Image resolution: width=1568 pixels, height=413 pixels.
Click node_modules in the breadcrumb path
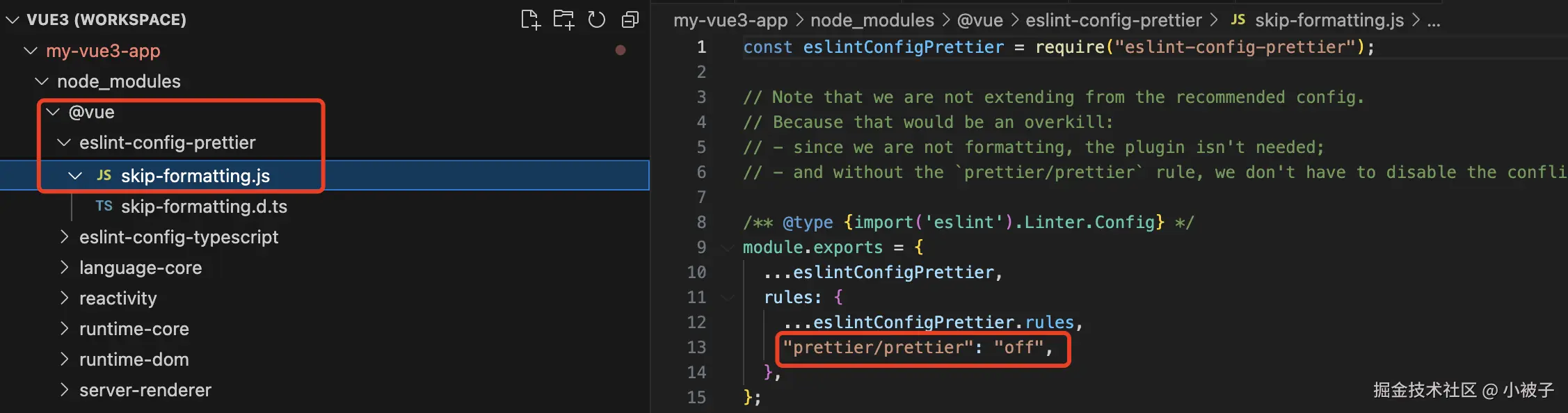(872, 20)
